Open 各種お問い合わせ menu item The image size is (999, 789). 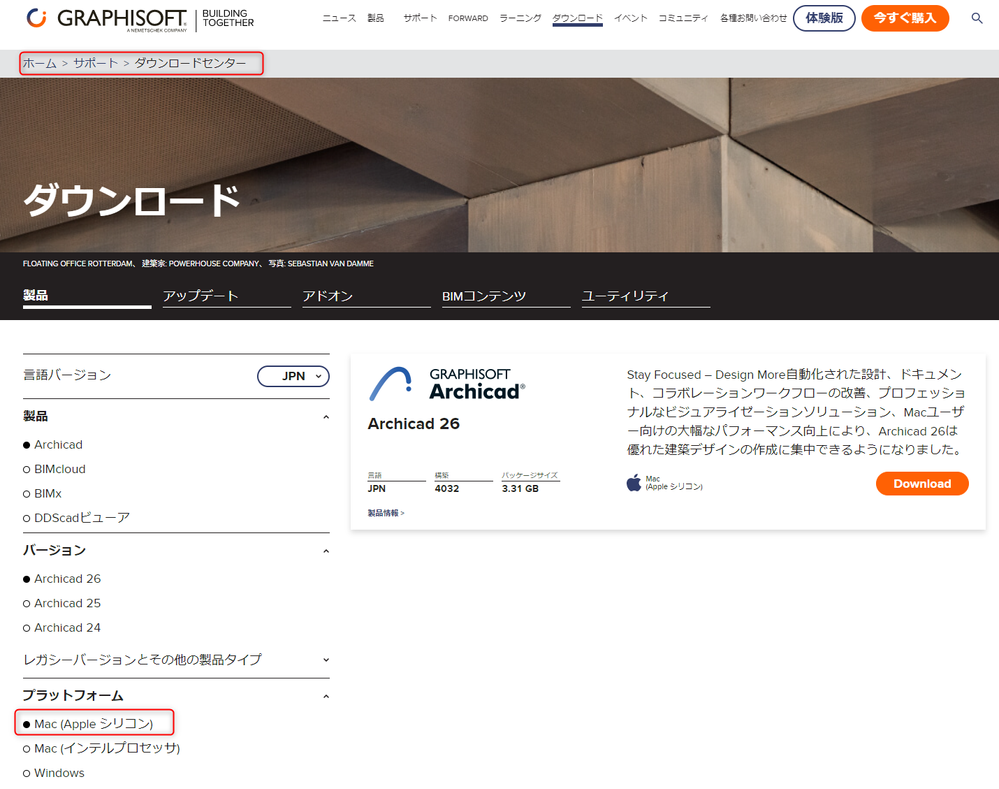753,18
